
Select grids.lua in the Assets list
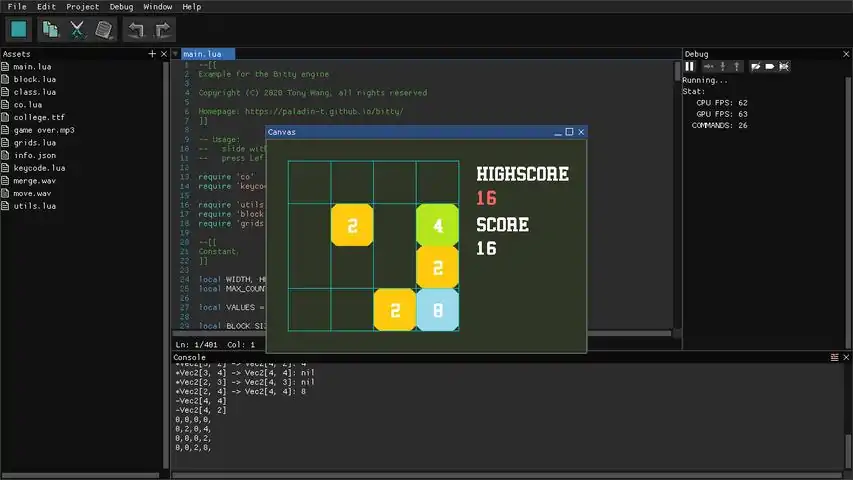(x=34, y=143)
